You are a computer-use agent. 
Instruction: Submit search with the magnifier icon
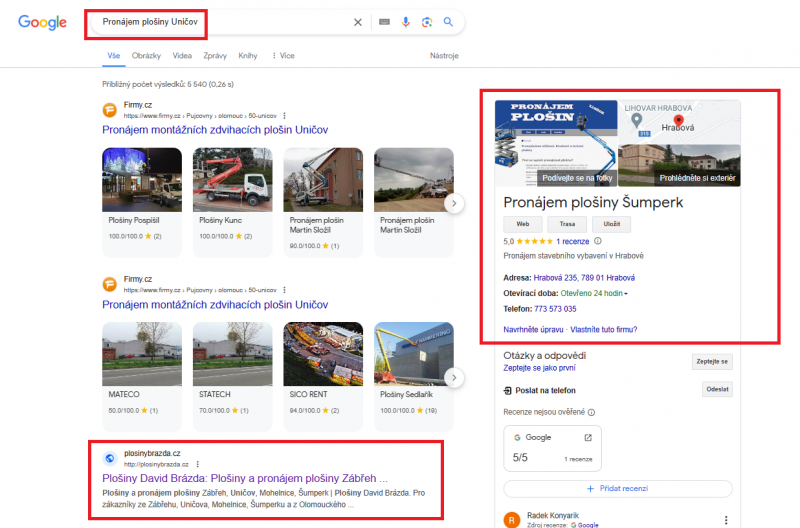[x=448, y=22]
